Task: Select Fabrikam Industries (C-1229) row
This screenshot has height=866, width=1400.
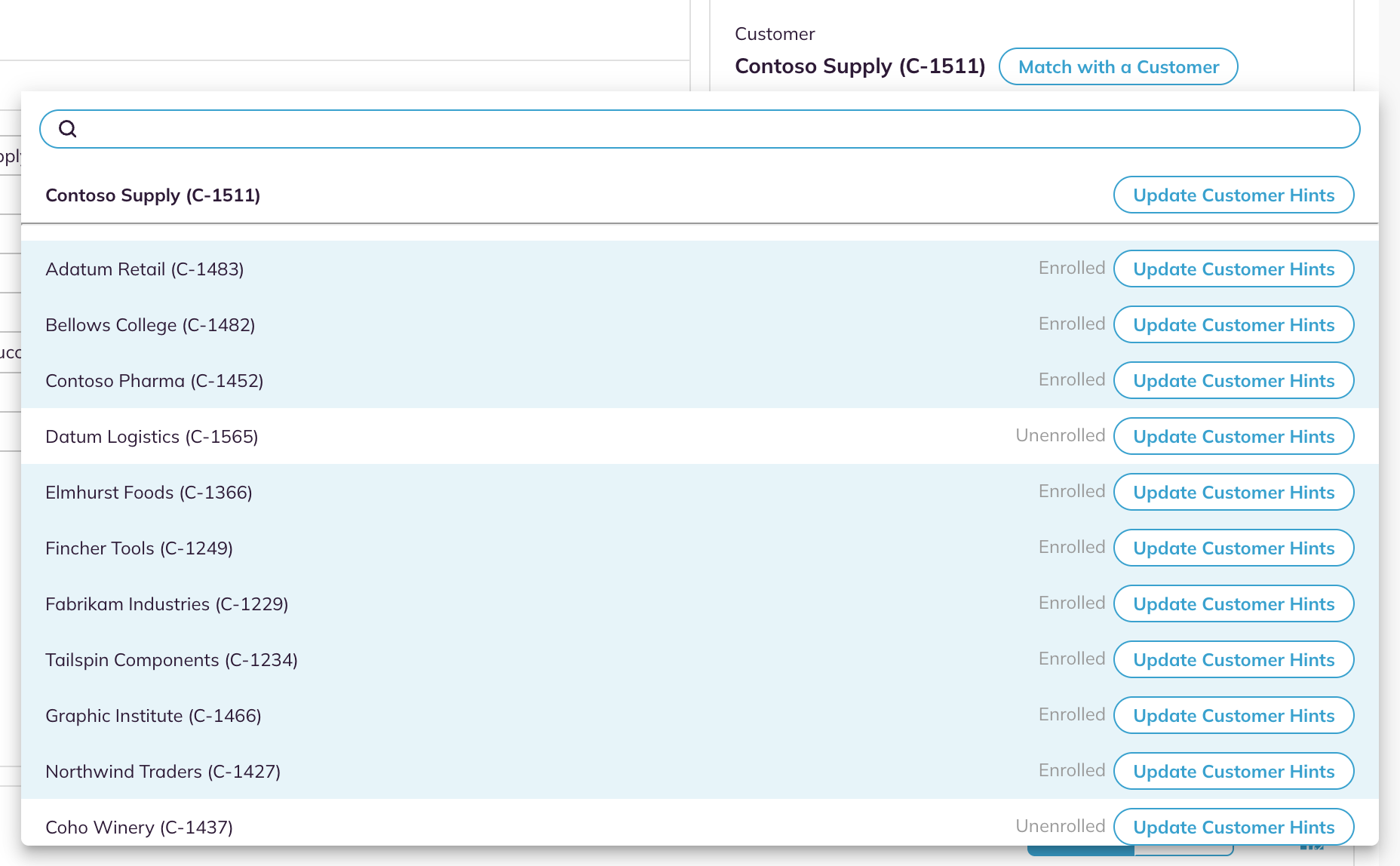Action: pyautogui.click(x=699, y=603)
